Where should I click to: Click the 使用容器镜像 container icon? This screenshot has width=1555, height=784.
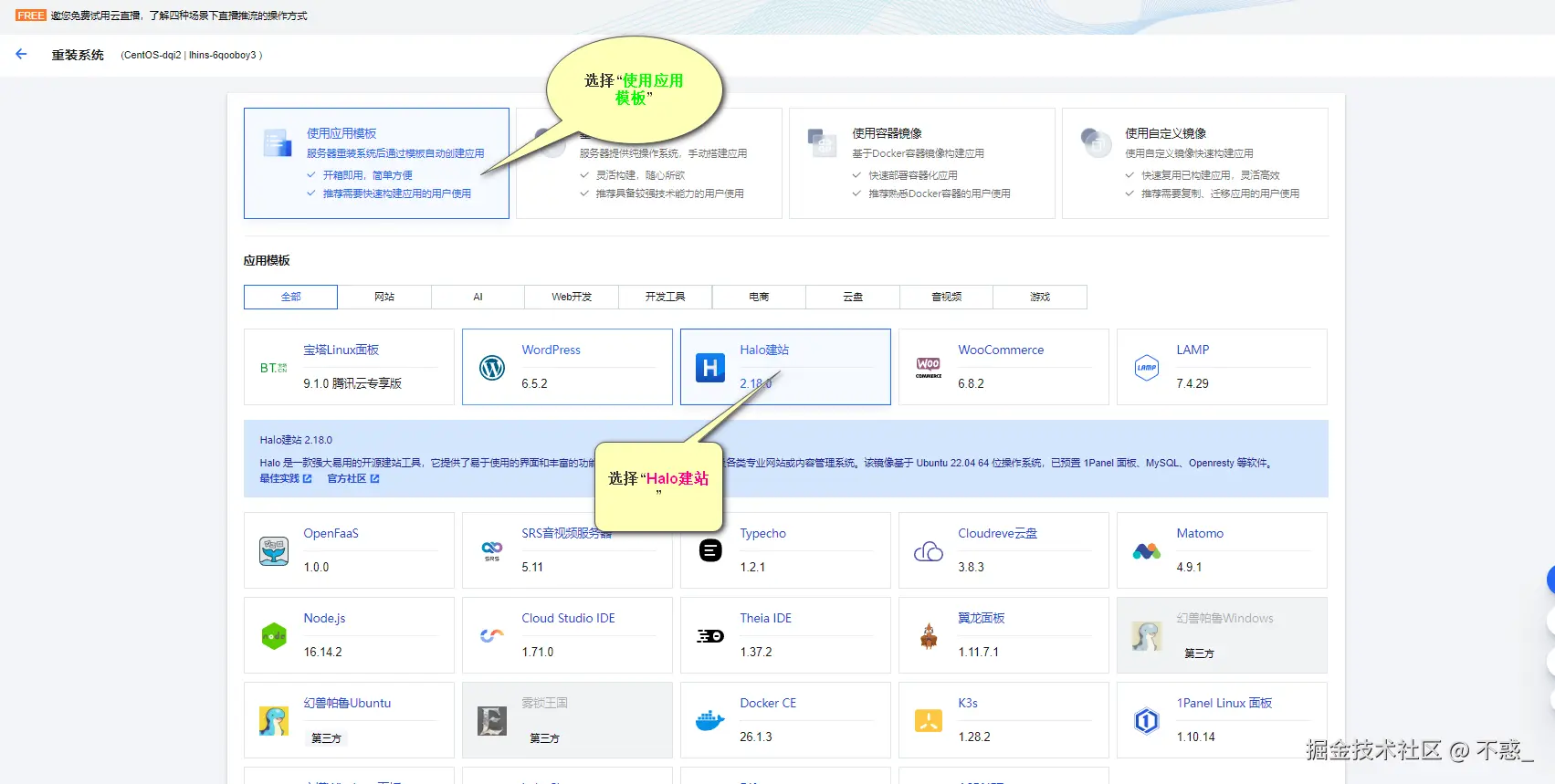823,142
